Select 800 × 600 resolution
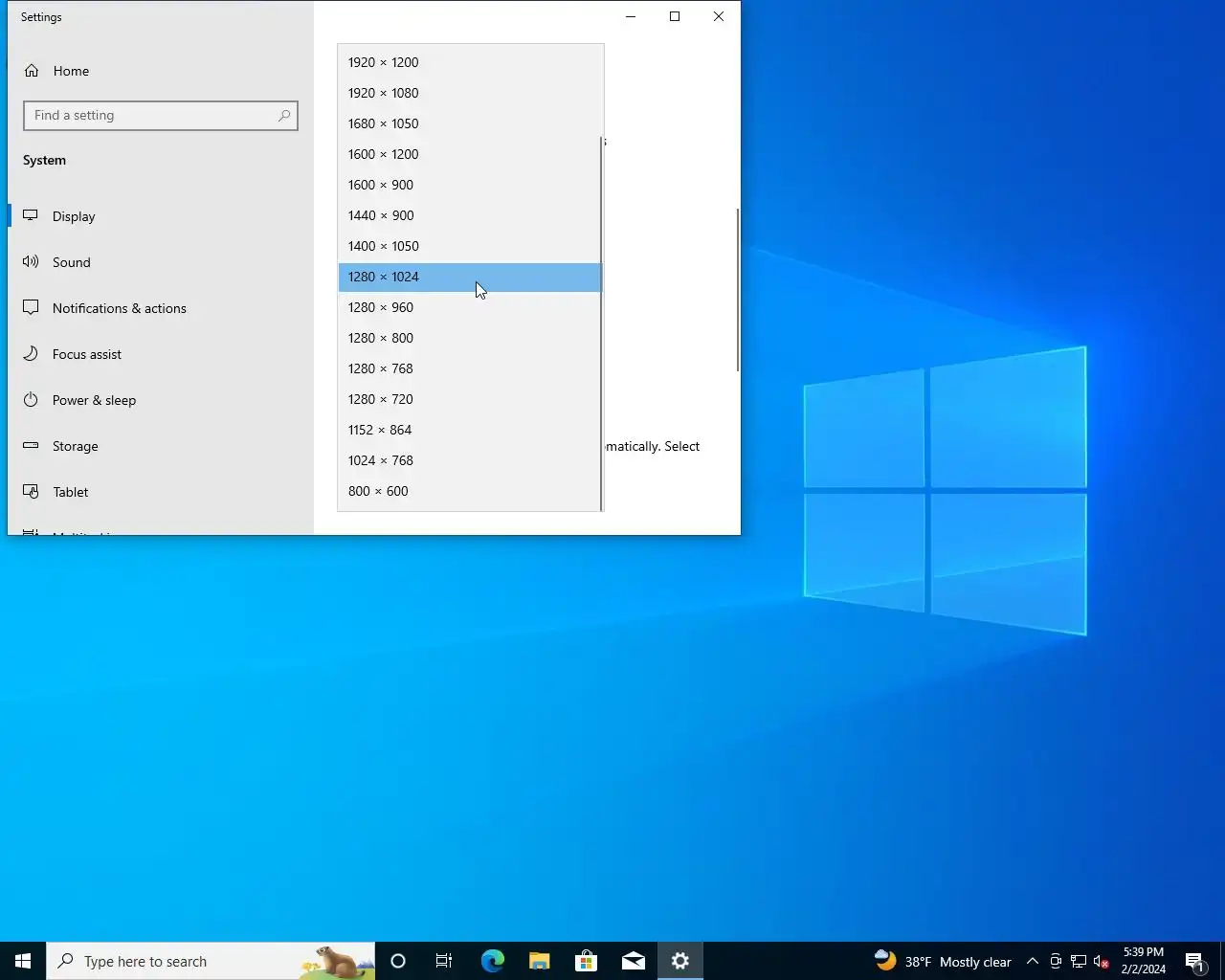 pos(469,491)
